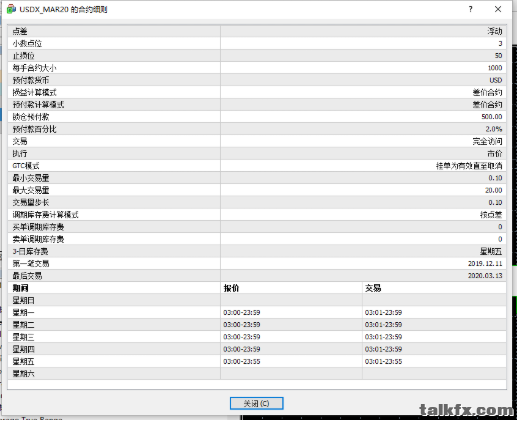Click 星期五 trade time 03:01-23:55
The image size is (518, 421).
[383, 362]
